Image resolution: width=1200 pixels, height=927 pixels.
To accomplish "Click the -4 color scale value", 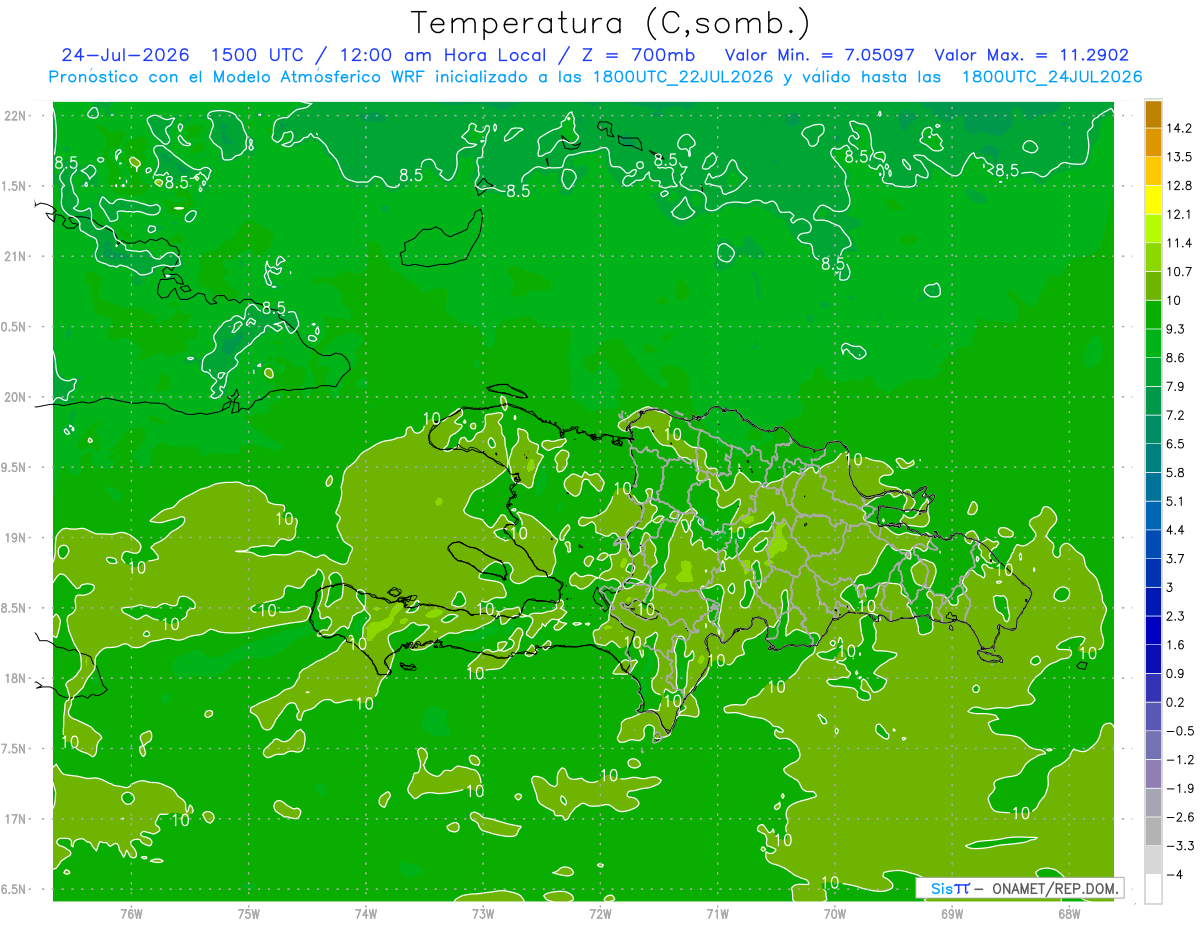I will pos(1174,874).
